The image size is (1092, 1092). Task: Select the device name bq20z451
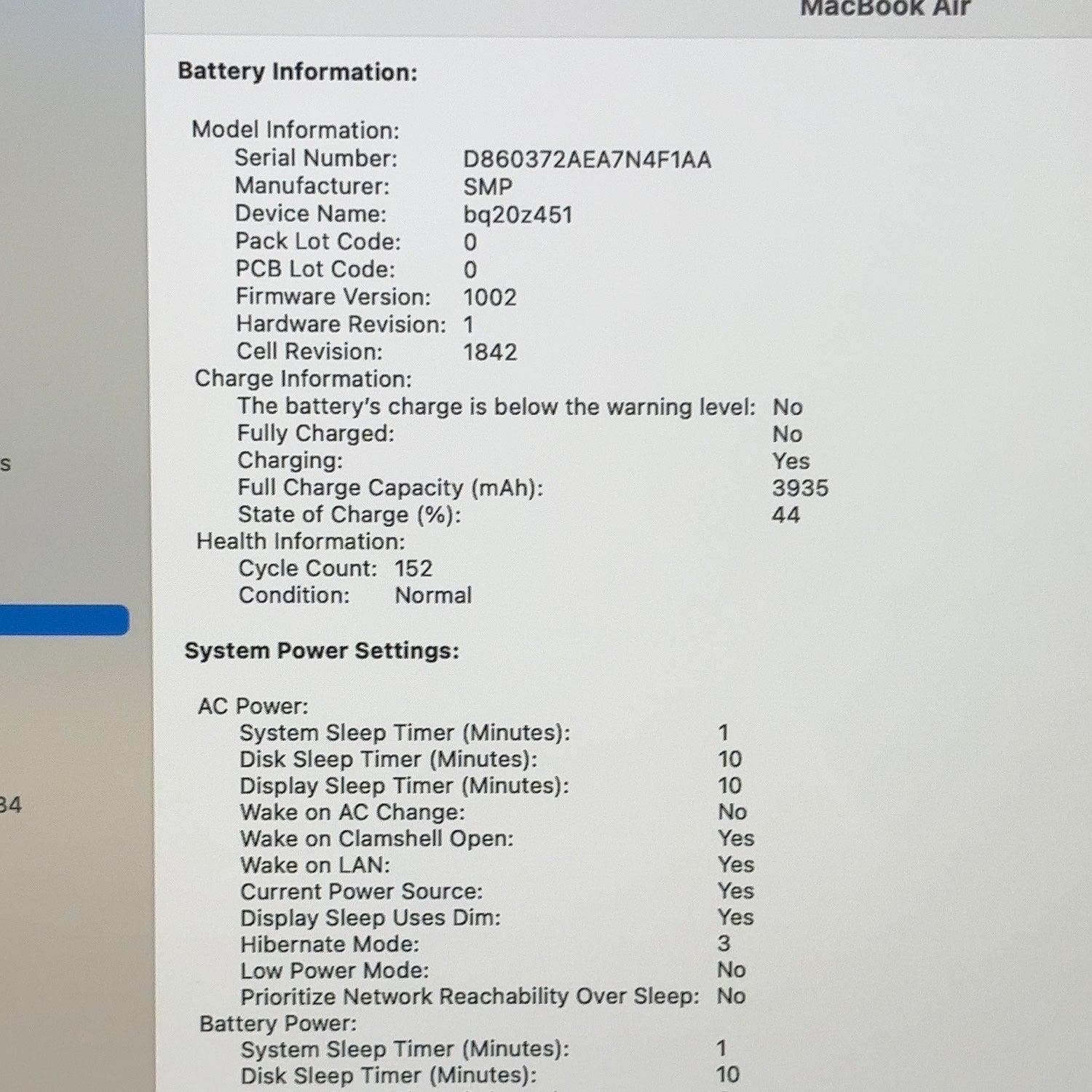pos(518,215)
